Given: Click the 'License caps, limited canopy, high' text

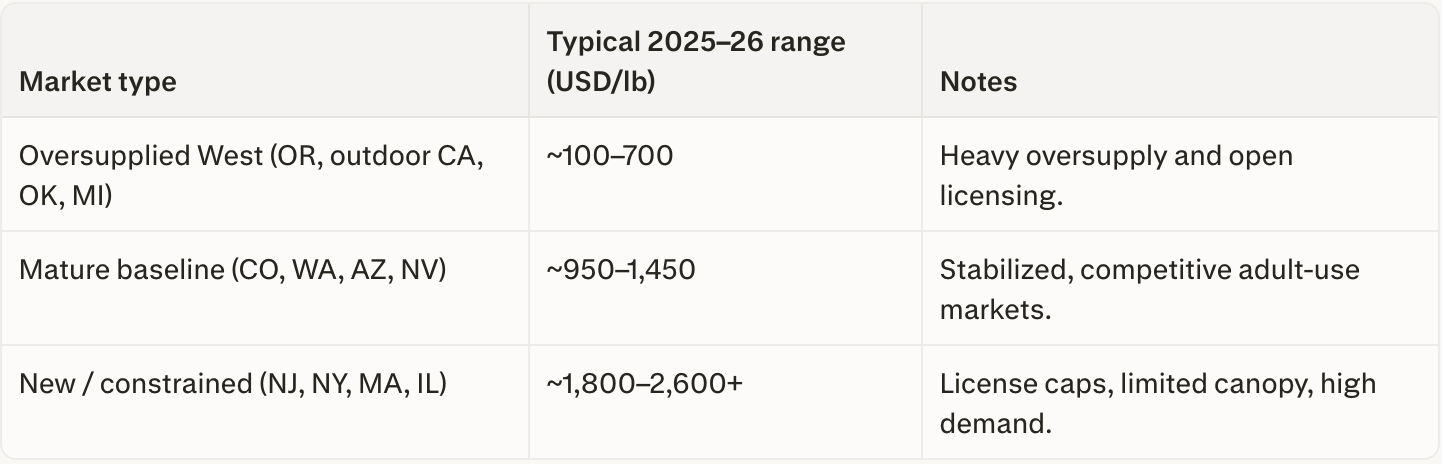Looking at the screenshot, I should coord(1157,384).
